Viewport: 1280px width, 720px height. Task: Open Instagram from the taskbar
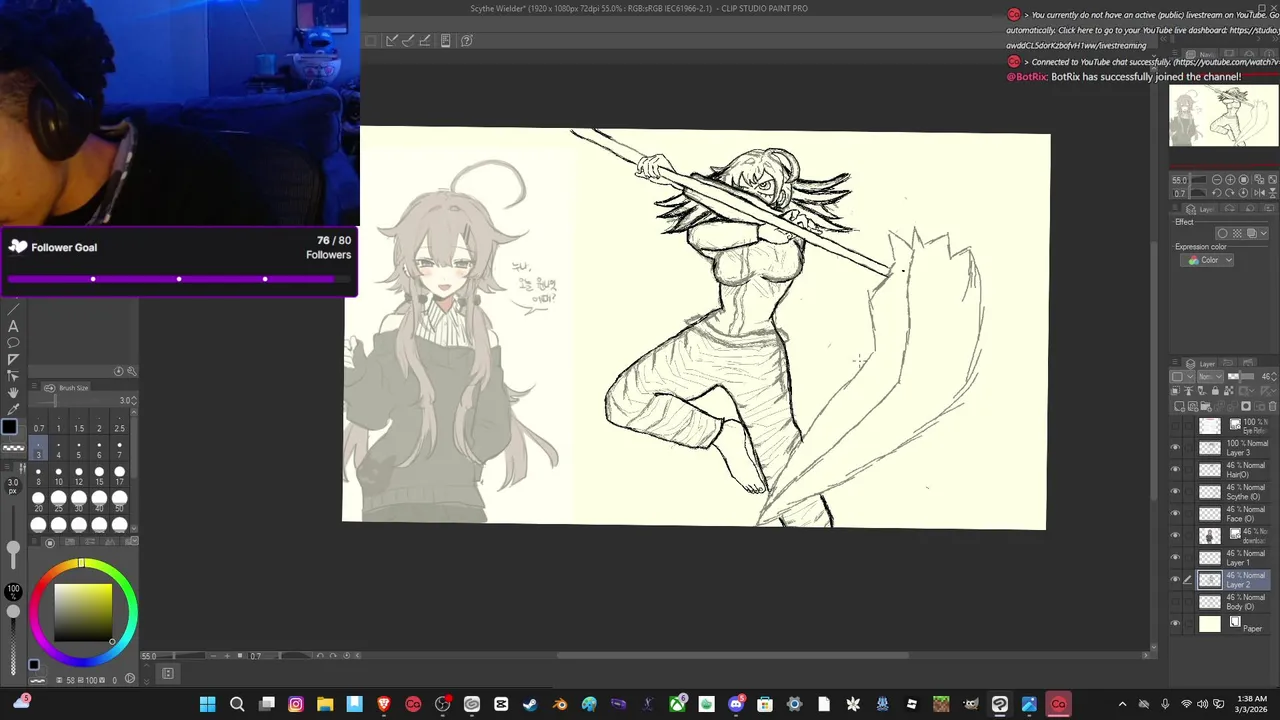(x=296, y=704)
